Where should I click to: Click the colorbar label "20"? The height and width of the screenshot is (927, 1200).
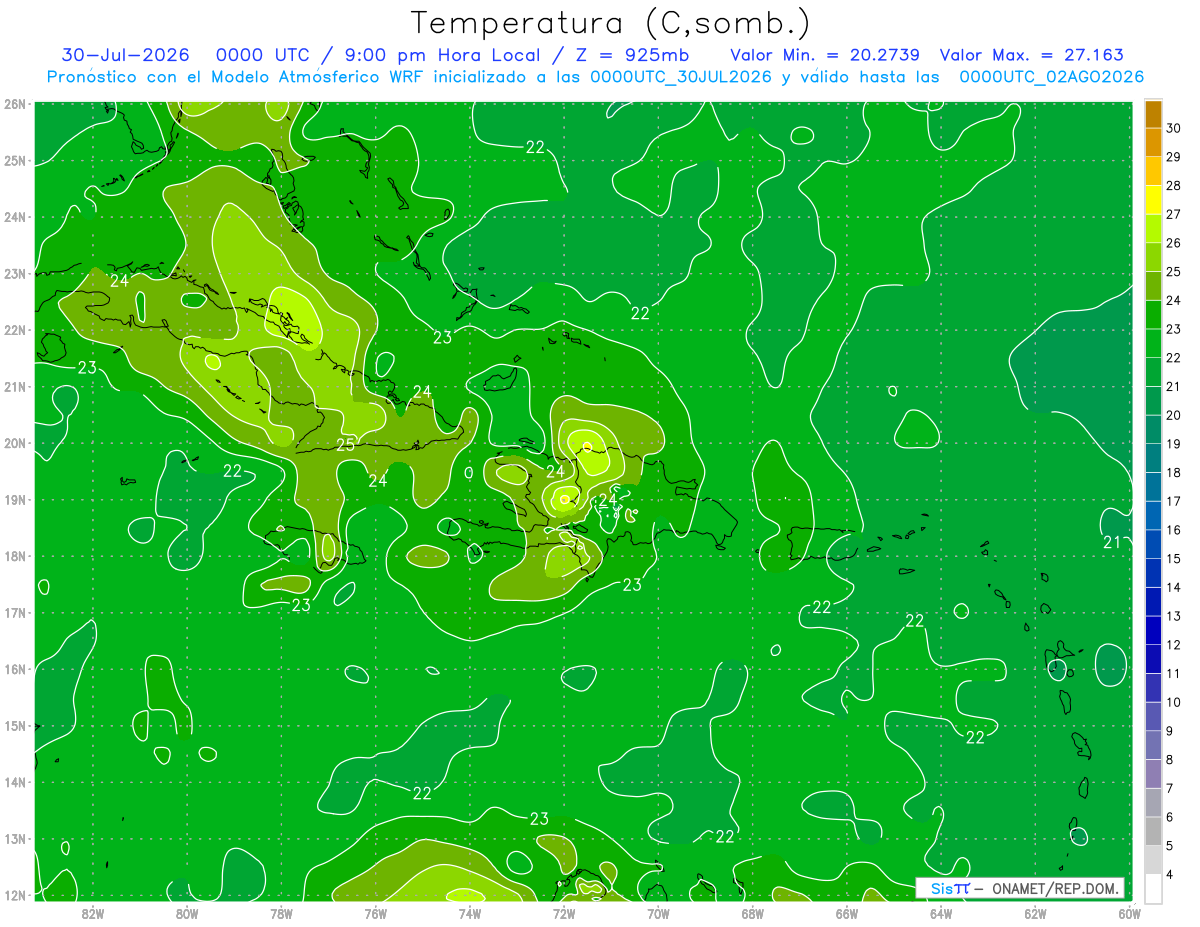(1174, 415)
